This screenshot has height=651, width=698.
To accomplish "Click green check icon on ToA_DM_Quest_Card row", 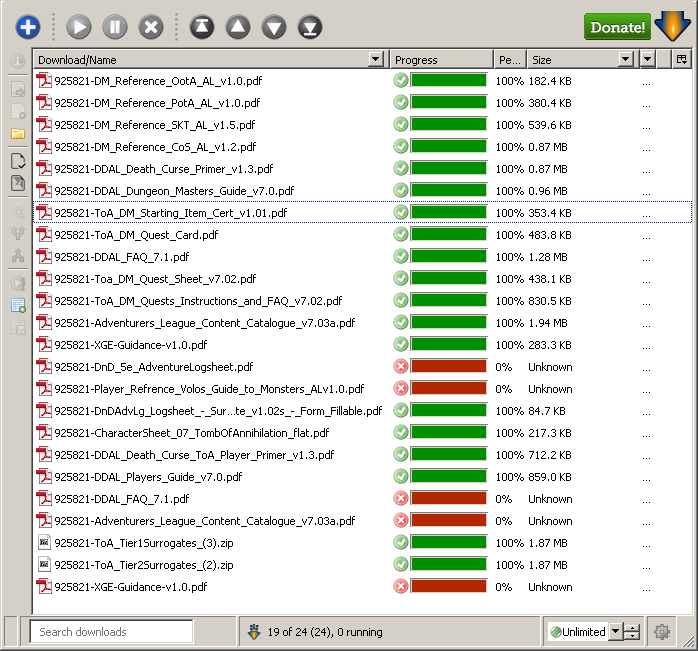I will tap(401, 234).
